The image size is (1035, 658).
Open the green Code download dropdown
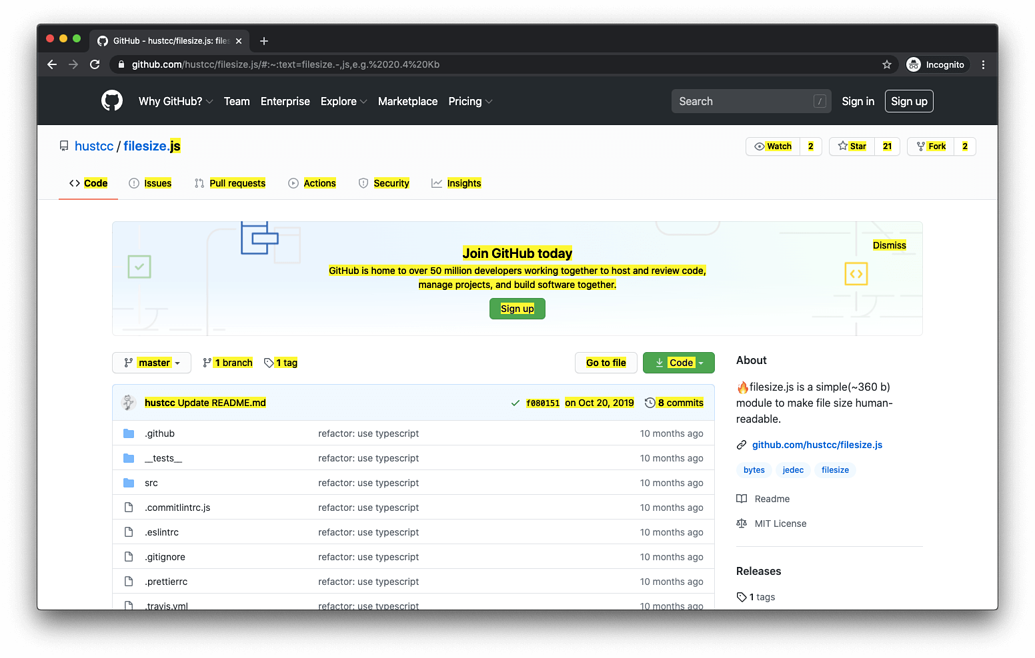click(679, 363)
